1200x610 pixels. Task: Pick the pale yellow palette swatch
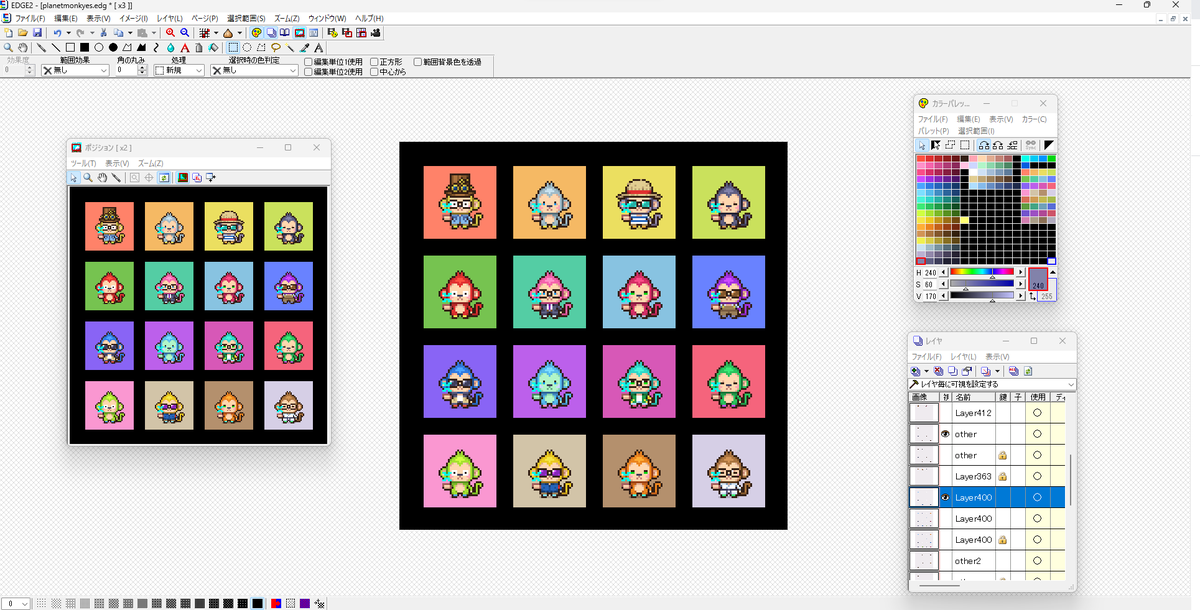pyautogui.click(x=963, y=219)
